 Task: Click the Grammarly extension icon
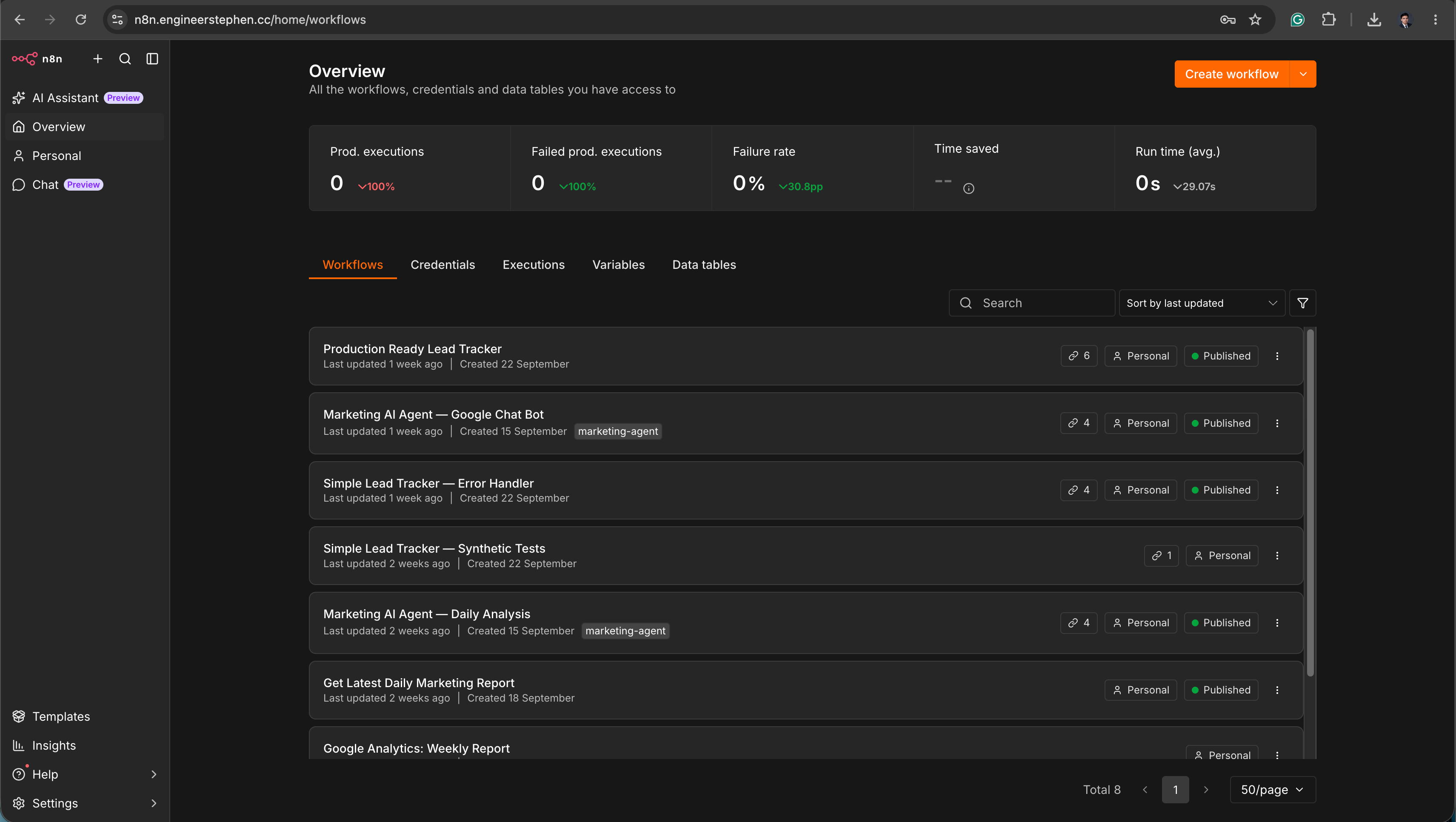[1297, 20]
